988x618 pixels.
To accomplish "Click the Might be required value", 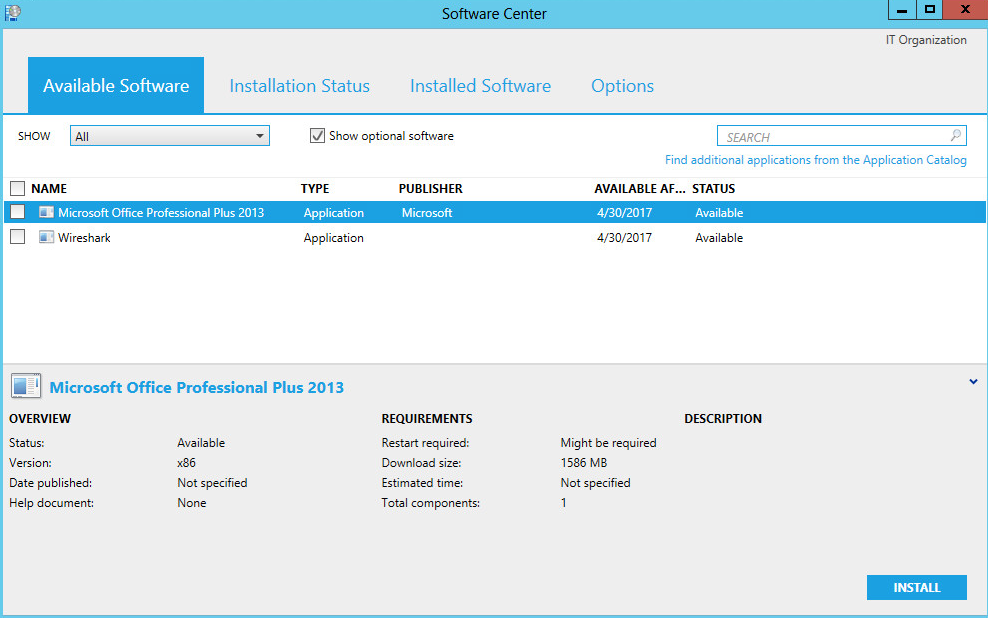I will click(608, 443).
